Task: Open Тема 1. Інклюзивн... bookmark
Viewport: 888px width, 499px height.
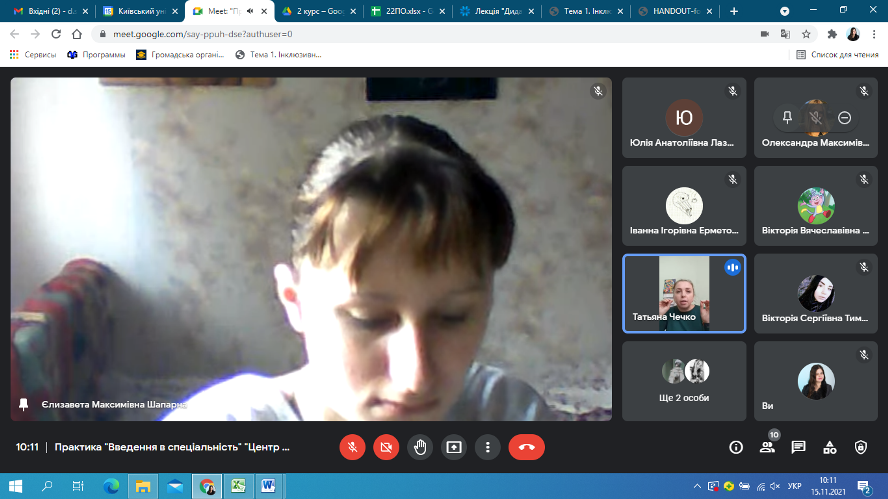Action: [x=279, y=54]
